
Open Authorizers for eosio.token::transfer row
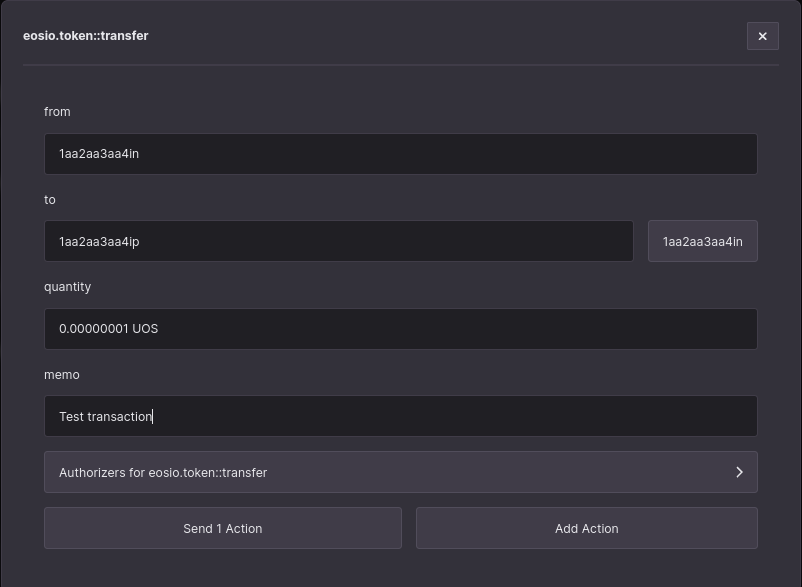[x=400, y=472]
